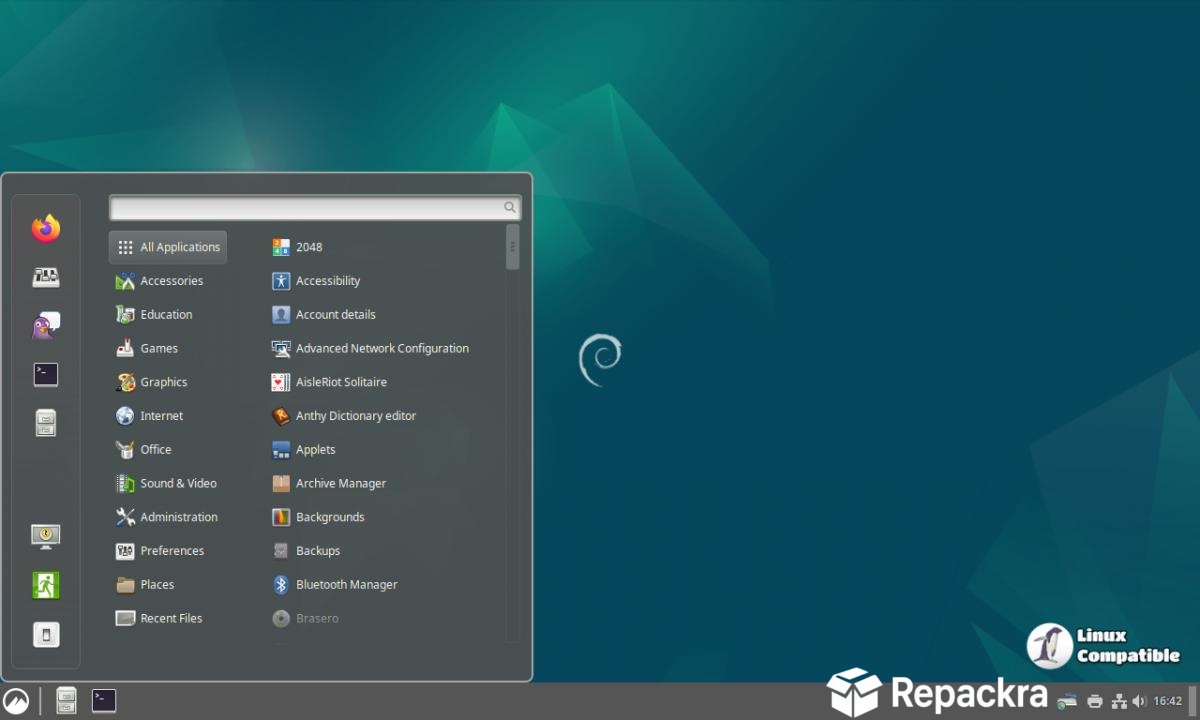The image size is (1200, 720).
Task: Open System Settings from favorites sidebar
Action: [x=45, y=277]
